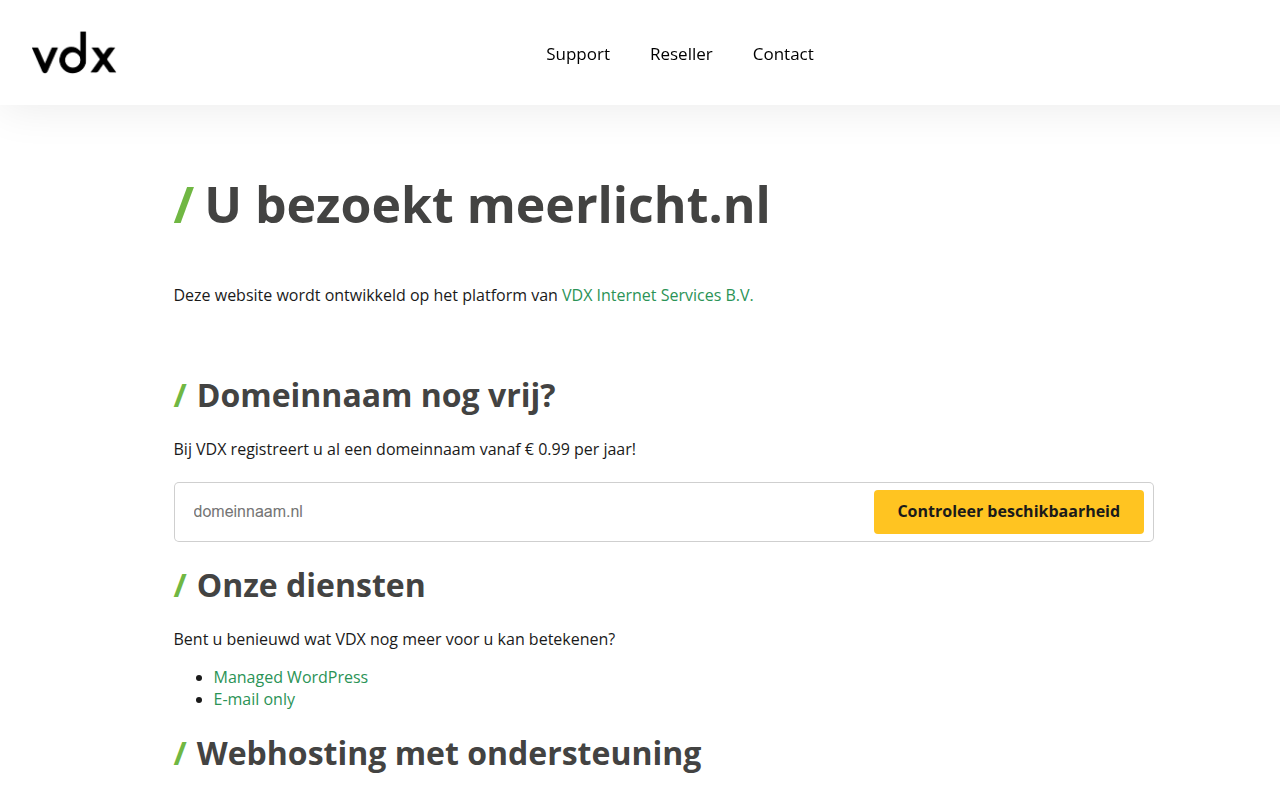The width and height of the screenshot is (1280, 800).
Task: Open the Reseller menu item
Action: (x=681, y=54)
